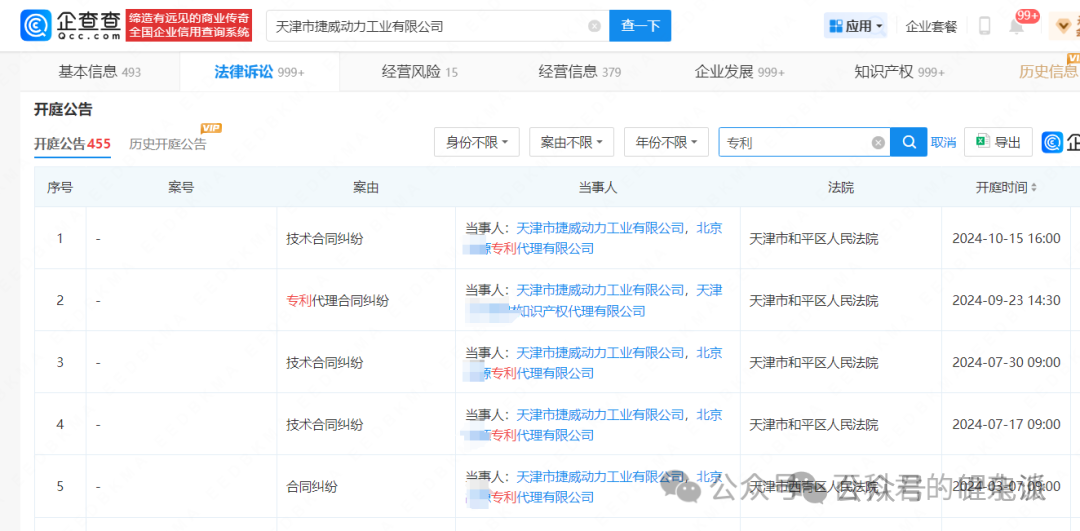Open 天津市捷威动力工业有限公司 link in row 4
Screen dimensions: 1080x531
click(x=600, y=415)
